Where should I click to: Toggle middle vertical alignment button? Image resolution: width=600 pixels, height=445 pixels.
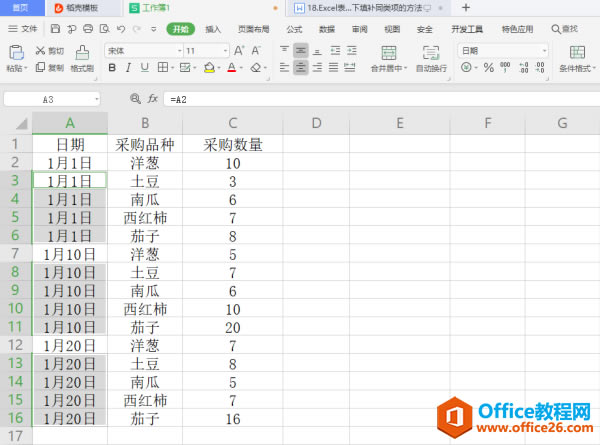click(x=301, y=50)
